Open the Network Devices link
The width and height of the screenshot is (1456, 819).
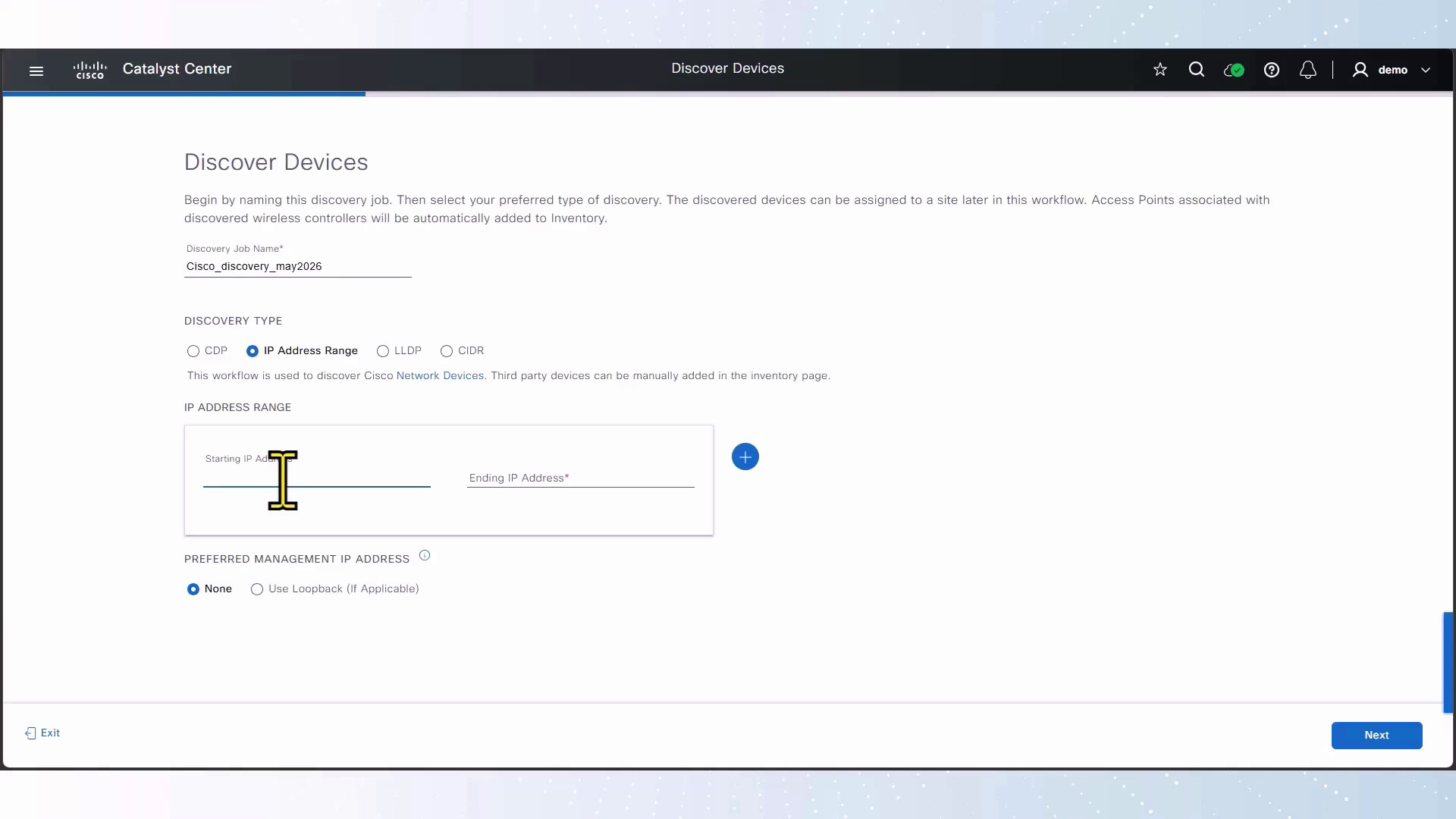coord(440,375)
